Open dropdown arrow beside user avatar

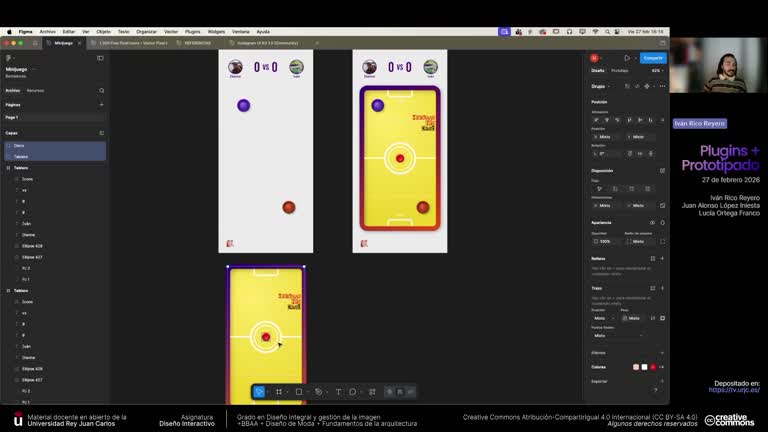point(601,58)
